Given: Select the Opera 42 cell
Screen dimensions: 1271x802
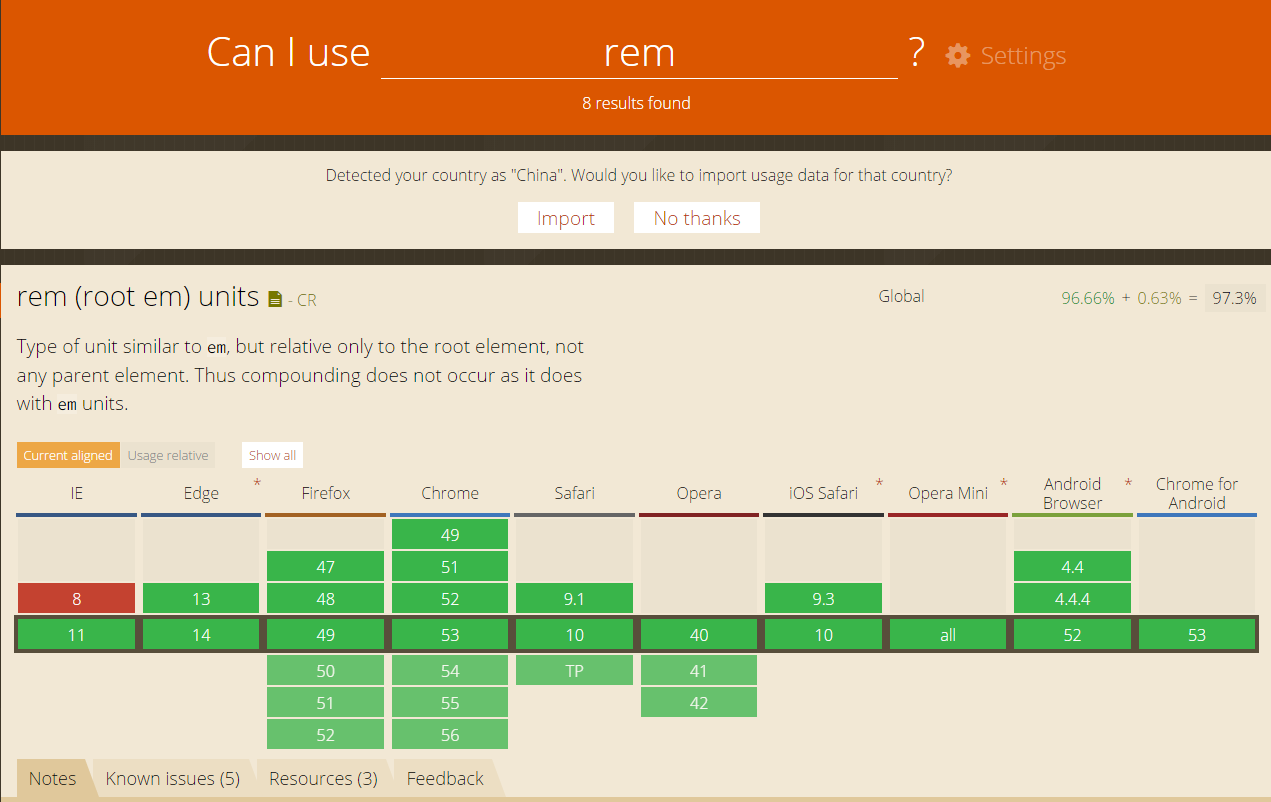Looking at the screenshot, I should click(699, 703).
